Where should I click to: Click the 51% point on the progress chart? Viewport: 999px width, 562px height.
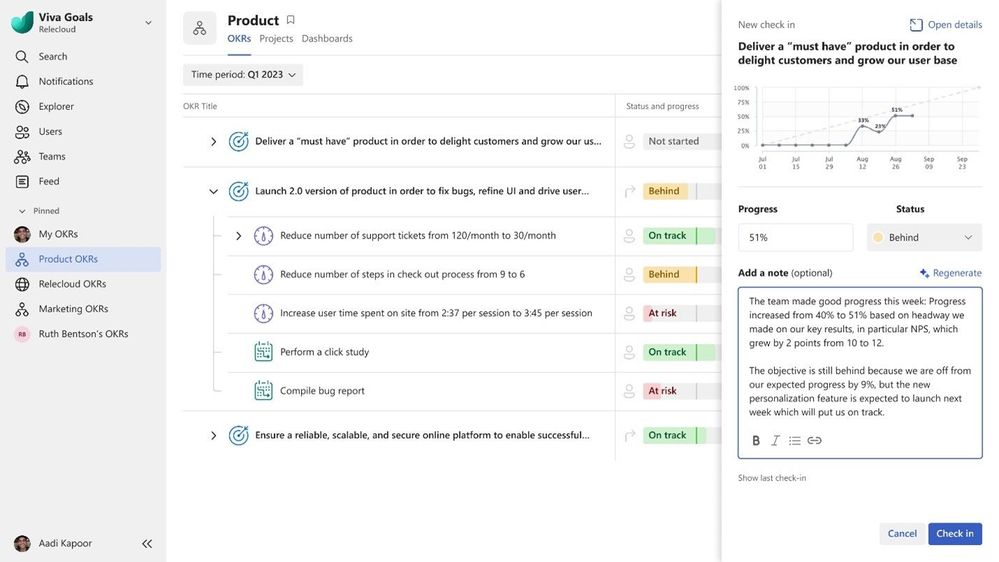pos(896,116)
